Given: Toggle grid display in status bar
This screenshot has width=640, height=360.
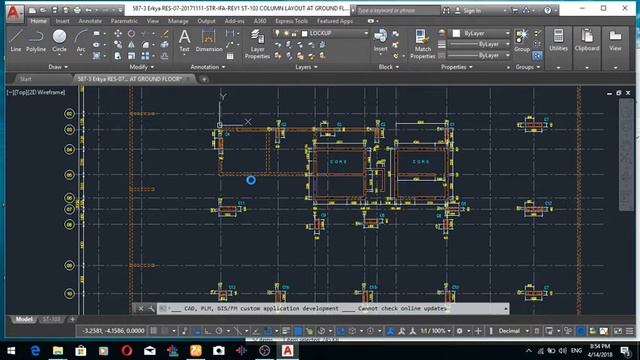Looking at the screenshot, I should [x=153, y=331].
